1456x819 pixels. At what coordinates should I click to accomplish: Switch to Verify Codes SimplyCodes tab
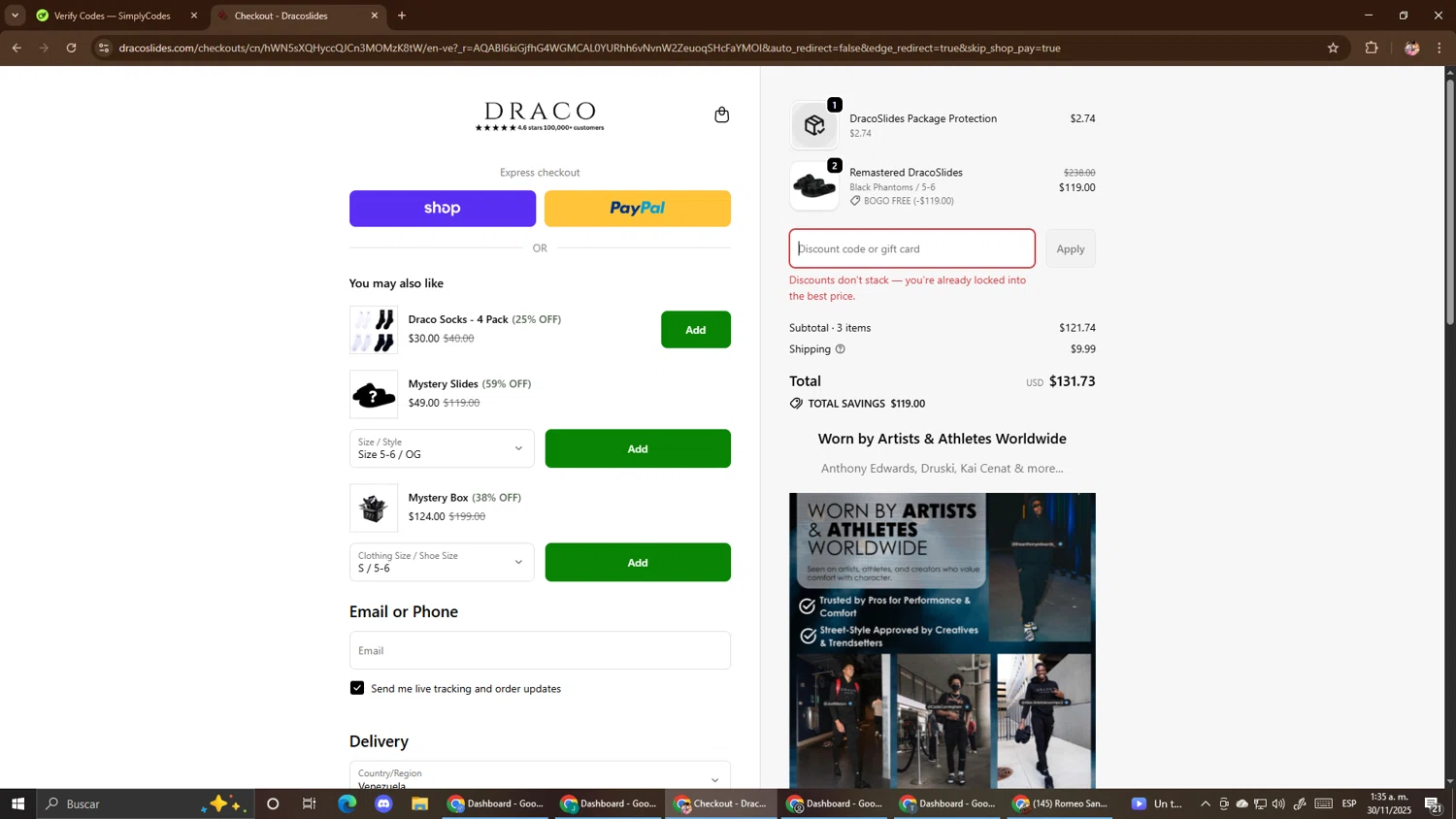pyautogui.click(x=112, y=16)
